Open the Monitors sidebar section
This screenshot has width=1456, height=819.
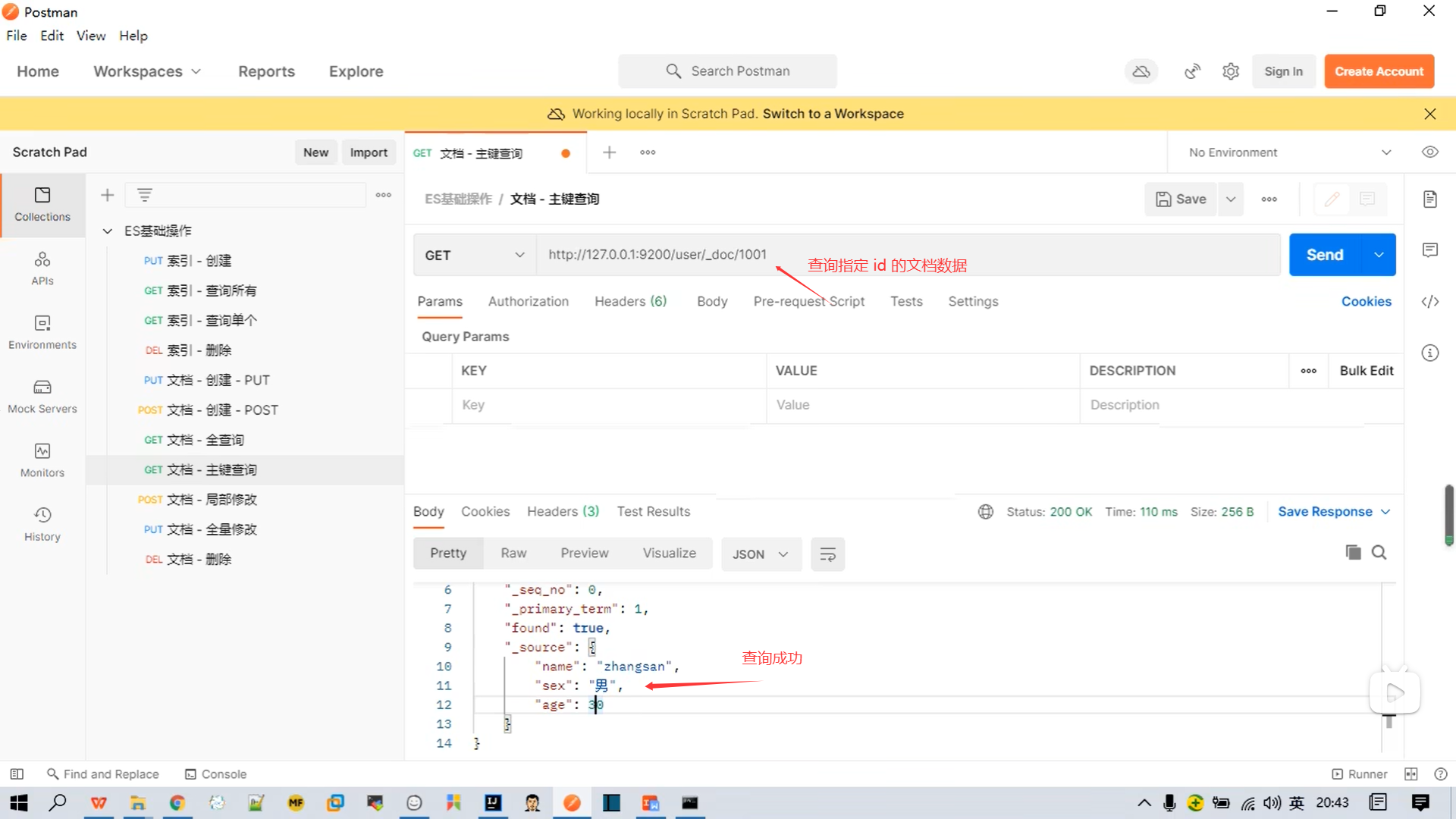tap(42, 460)
